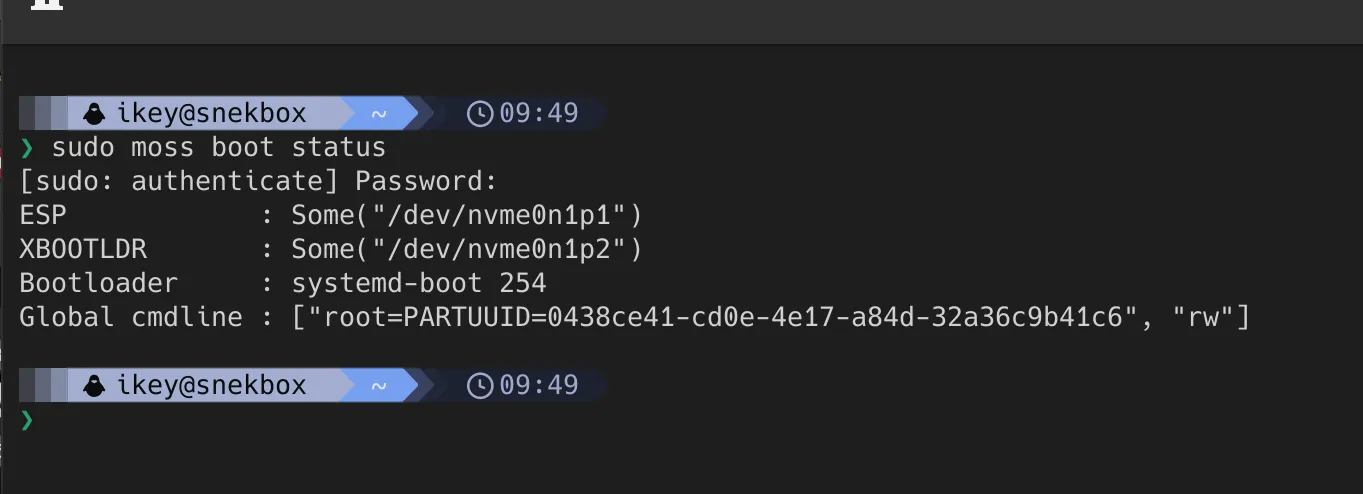The height and width of the screenshot is (494, 1363).
Task: Click the sudo authenticate Password prompt line
Action: tap(258, 182)
